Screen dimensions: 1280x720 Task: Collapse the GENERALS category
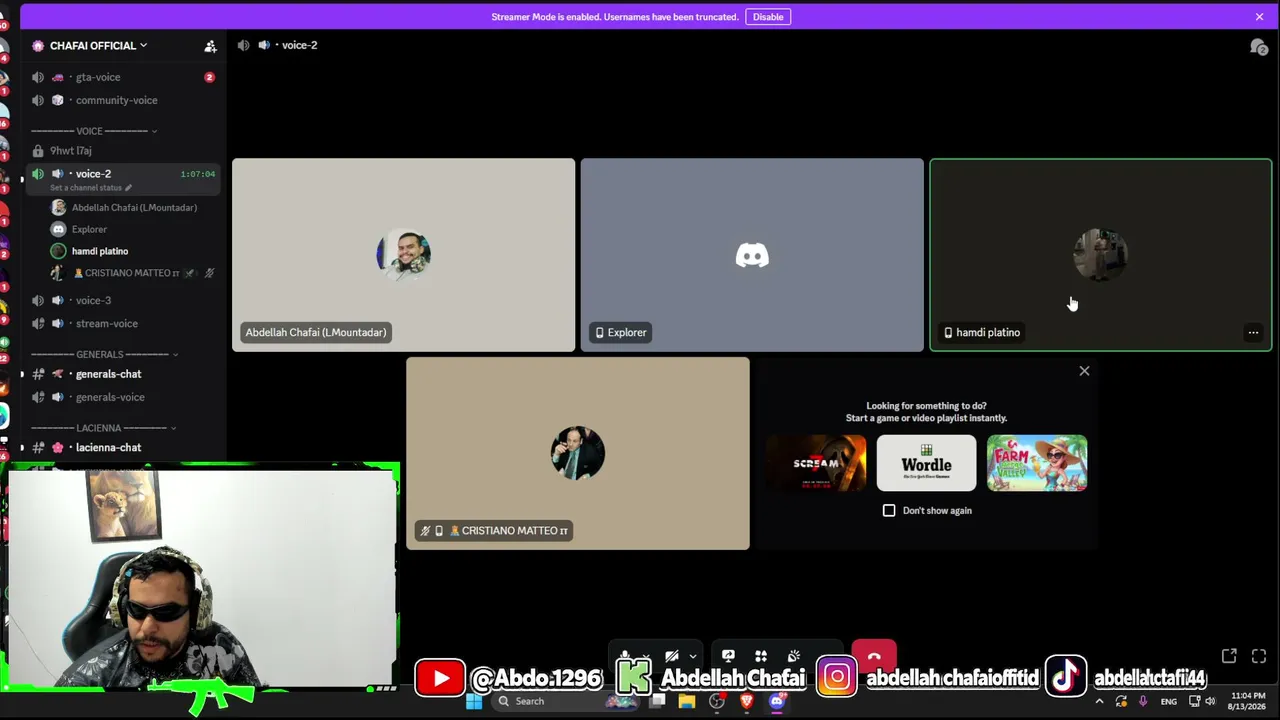104,354
